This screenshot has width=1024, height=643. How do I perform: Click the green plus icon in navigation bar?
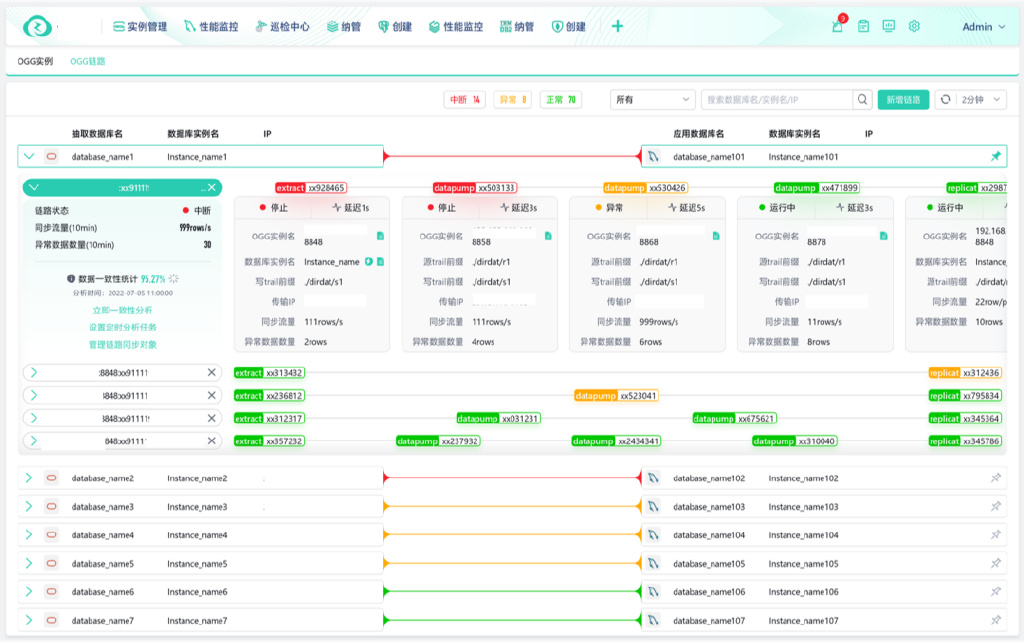coord(617,27)
